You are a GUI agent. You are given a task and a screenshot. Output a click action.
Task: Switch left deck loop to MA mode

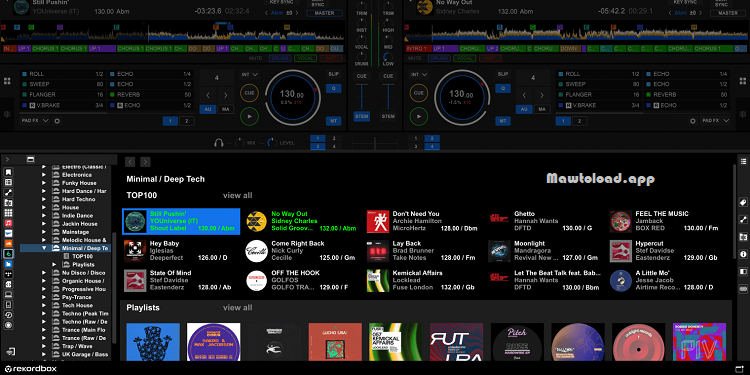point(225,109)
